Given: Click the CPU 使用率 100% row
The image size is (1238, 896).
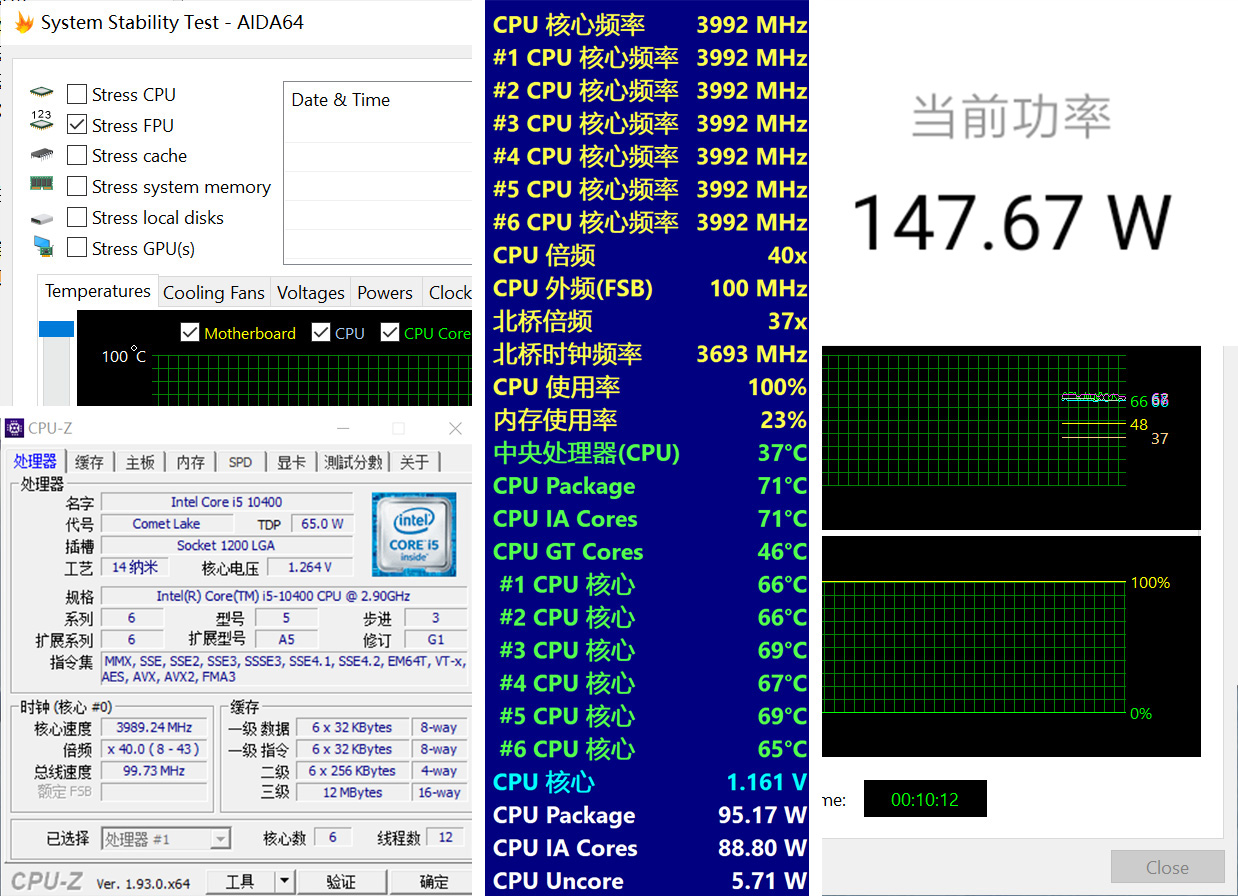Looking at the screenshot, I should [650, 387].
